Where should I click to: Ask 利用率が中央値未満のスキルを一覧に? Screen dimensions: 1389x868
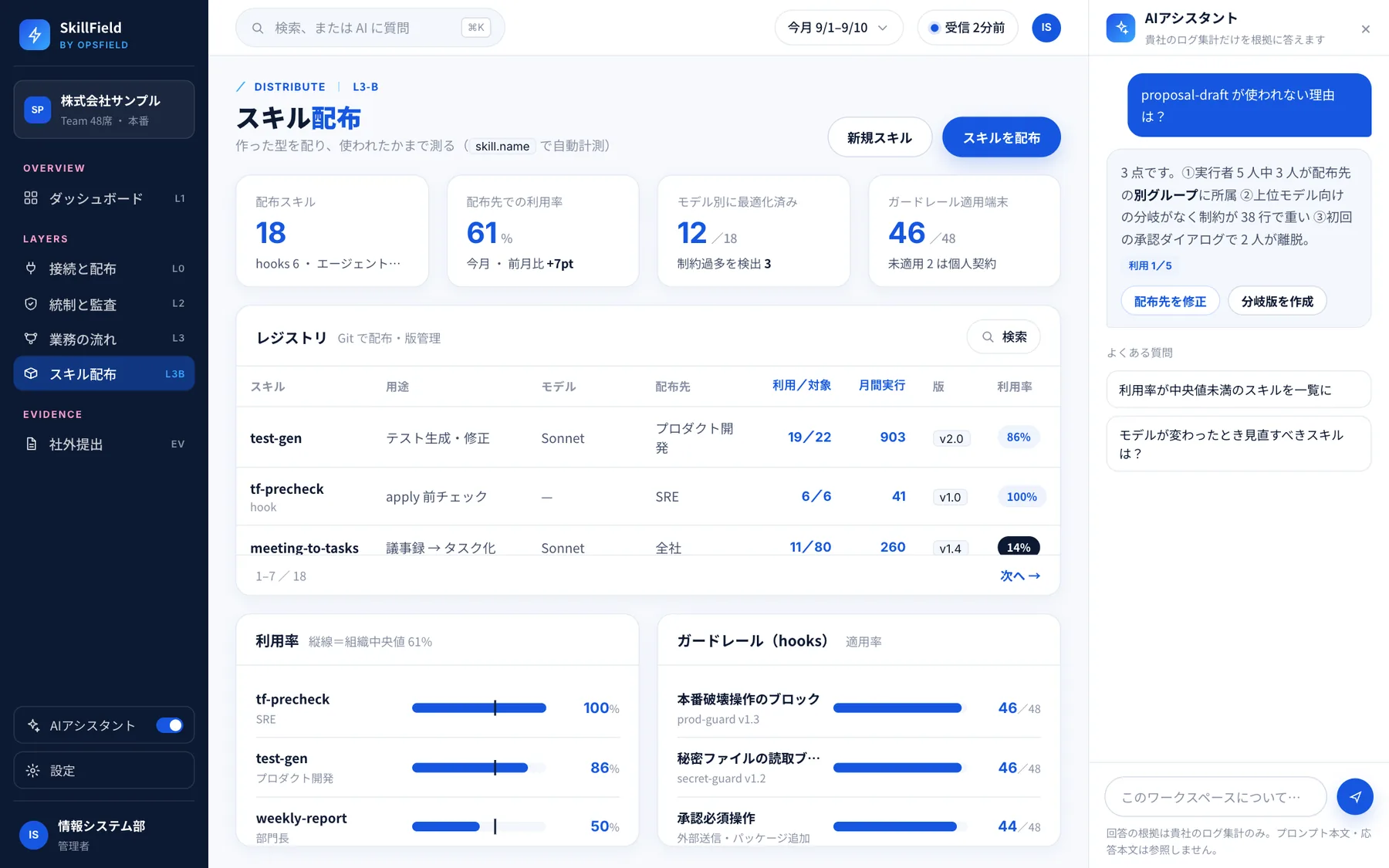[x=1239, y=390]
